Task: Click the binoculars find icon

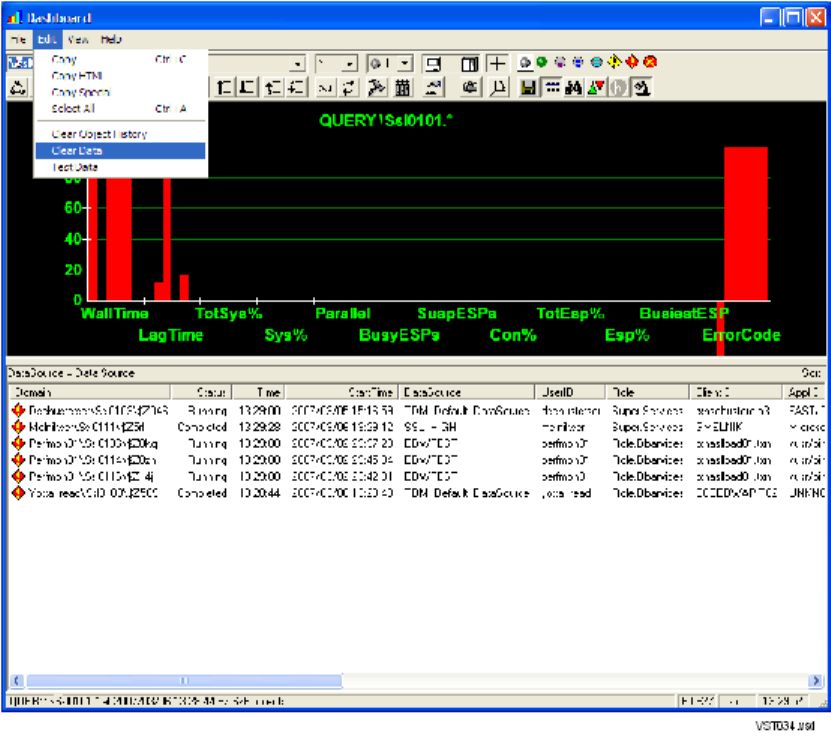Action: click(x=574, y=88)
